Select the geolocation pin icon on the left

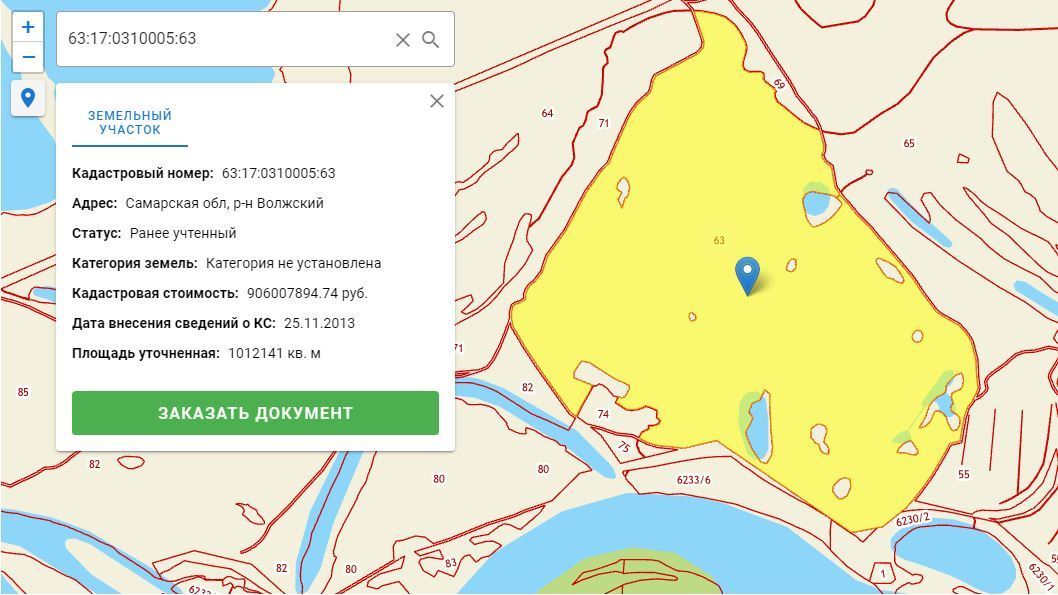tap(27, 98)
